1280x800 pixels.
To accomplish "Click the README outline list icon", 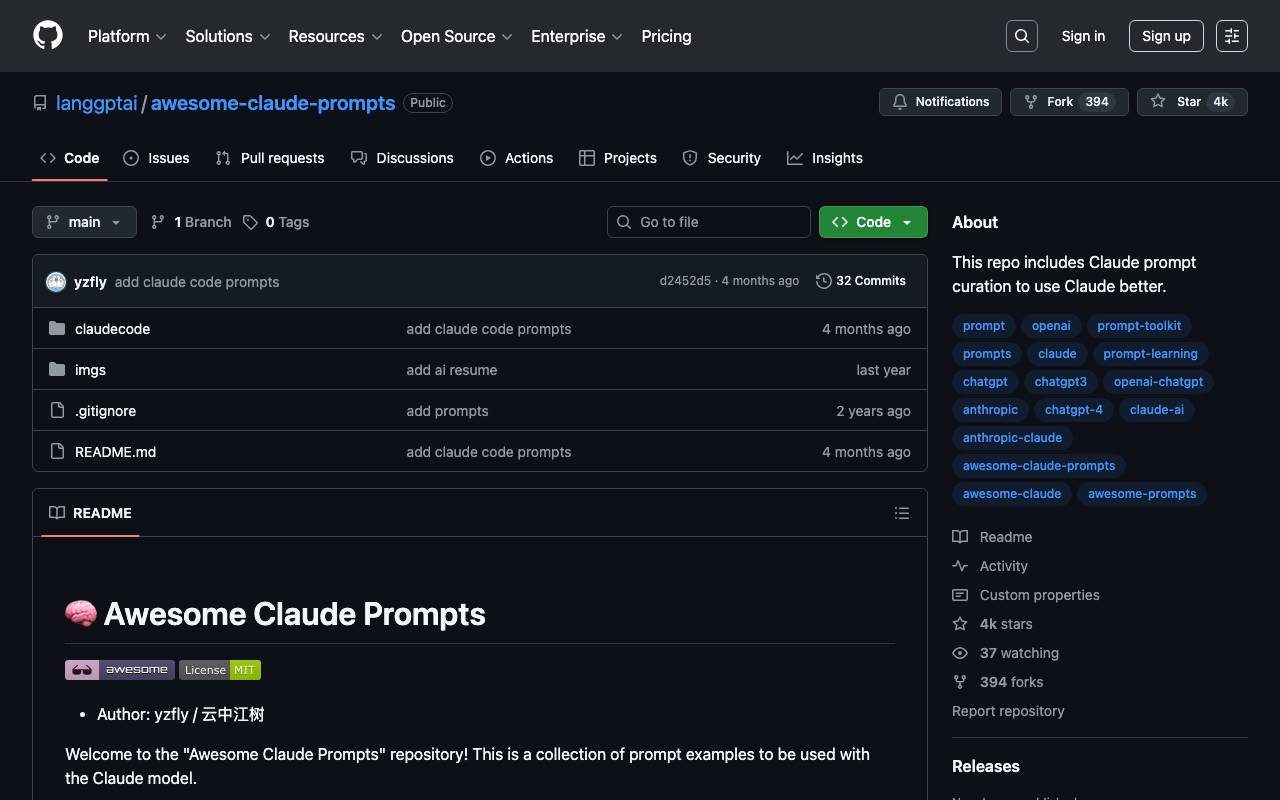I will (x=901, y=513).
